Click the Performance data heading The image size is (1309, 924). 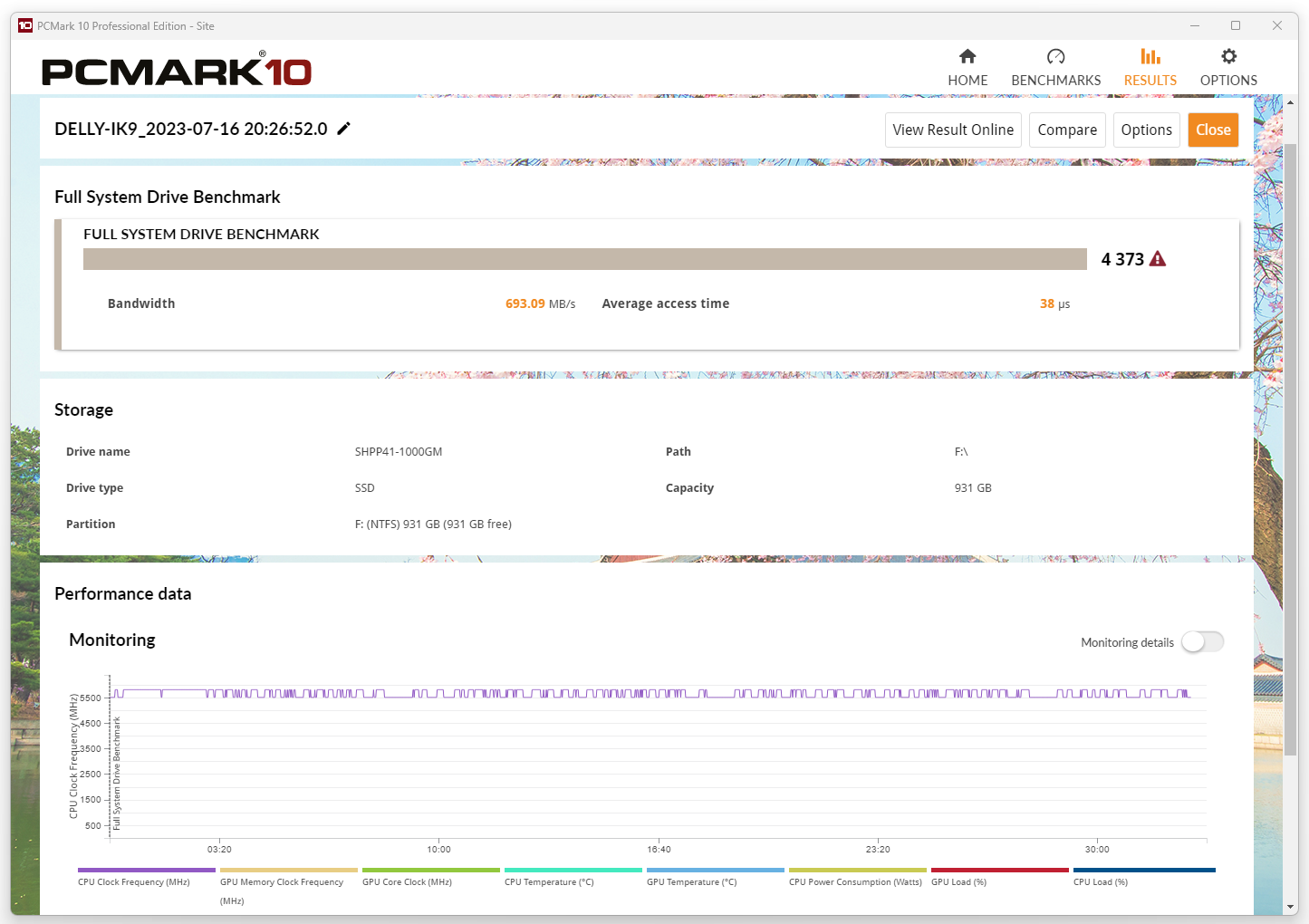tap(123, 593)
